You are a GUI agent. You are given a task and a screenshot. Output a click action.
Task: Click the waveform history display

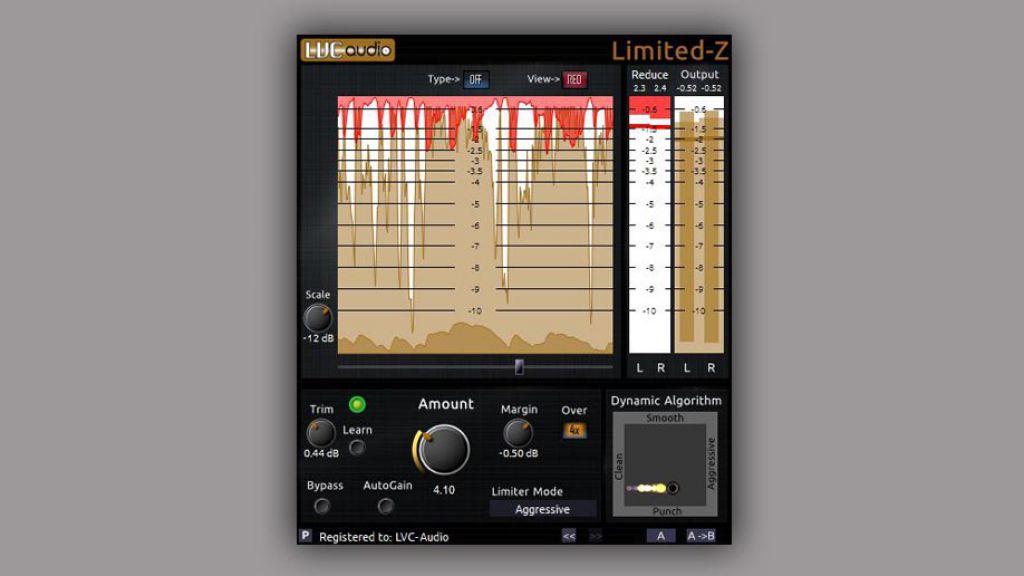tap(475, 225)
